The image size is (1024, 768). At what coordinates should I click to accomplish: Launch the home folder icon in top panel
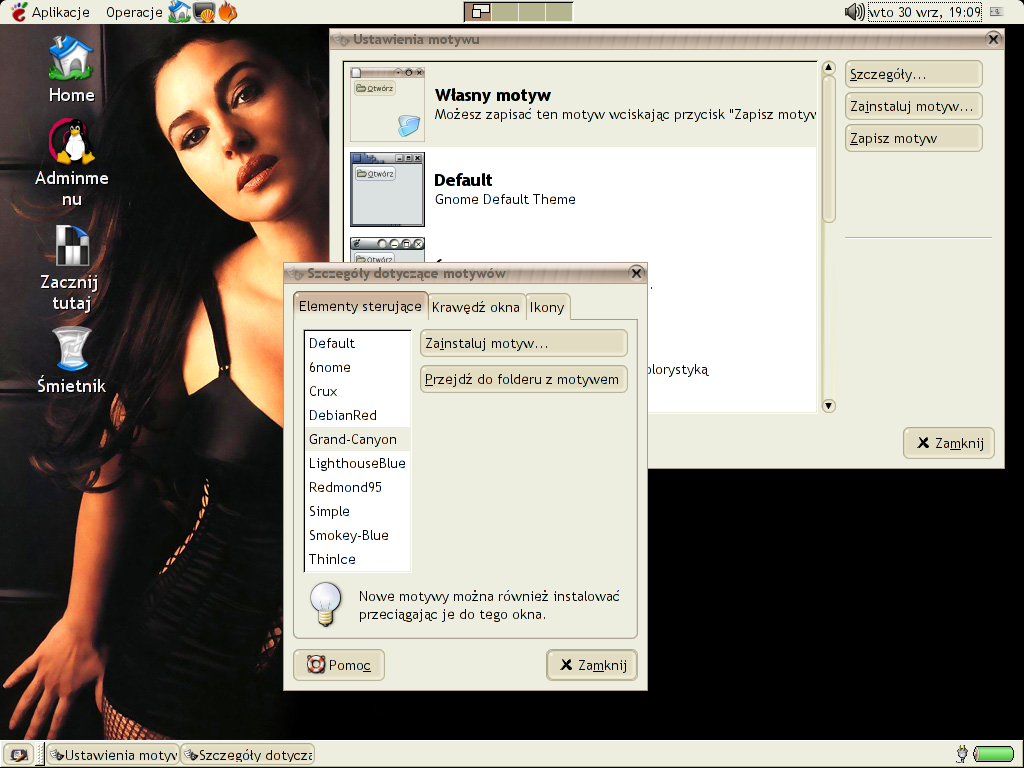179,12
